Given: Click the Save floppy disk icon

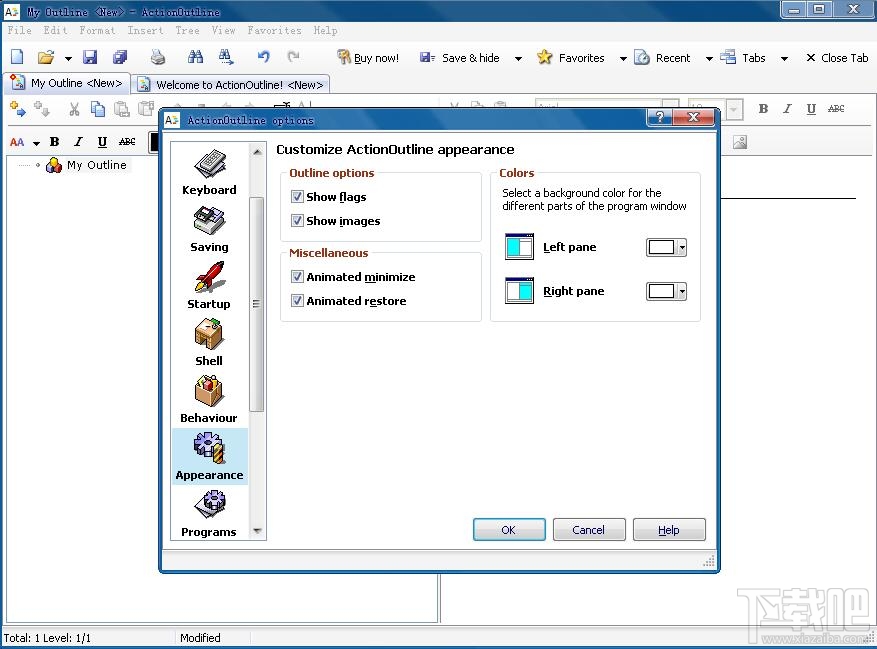Looking at the screenshot, I should pyautogui.click(x=90, y=57).
